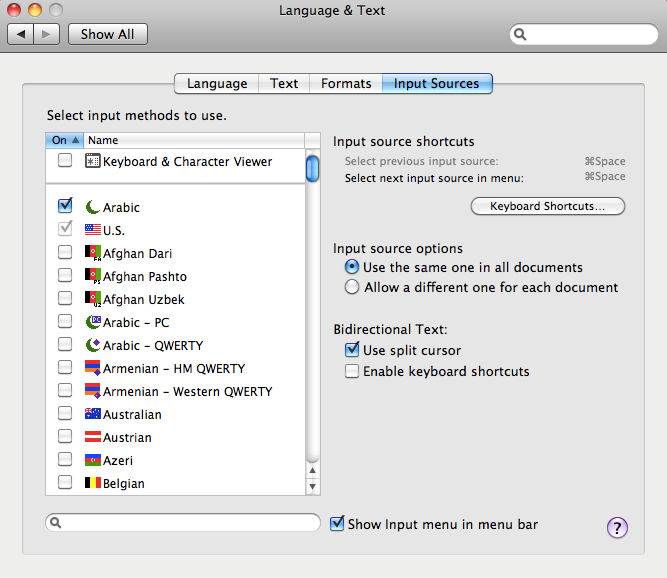Click the Azeri flag icon
The height and width of the screenshot is (578, 667).
click(92, 460)
